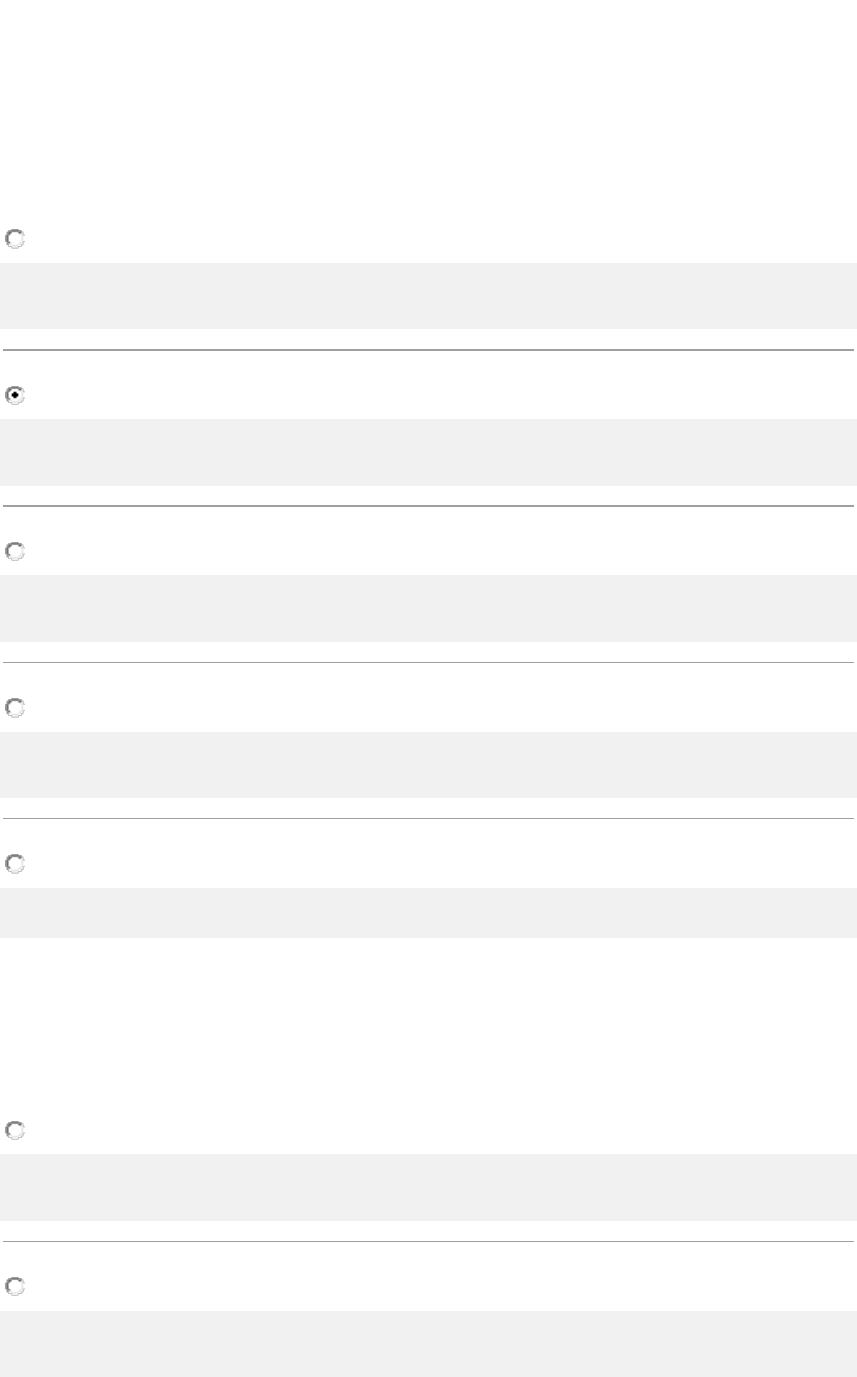This screenshot has width=857, height=1377.
Task: Click the first gray box in the lower group
Action: click(x=428, y=1188)
